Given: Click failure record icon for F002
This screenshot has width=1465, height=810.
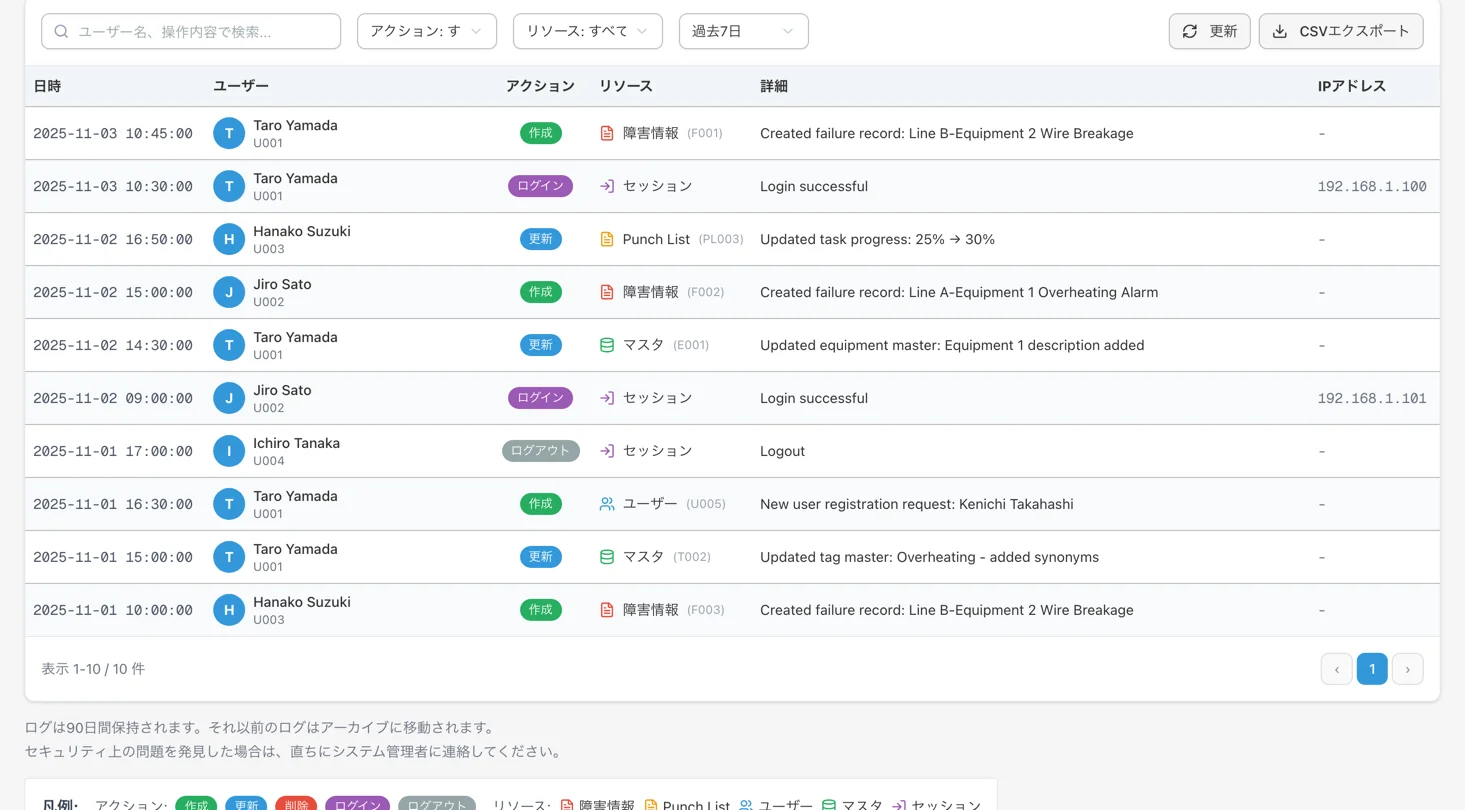Looking at the screenshot, I should 607,292.
